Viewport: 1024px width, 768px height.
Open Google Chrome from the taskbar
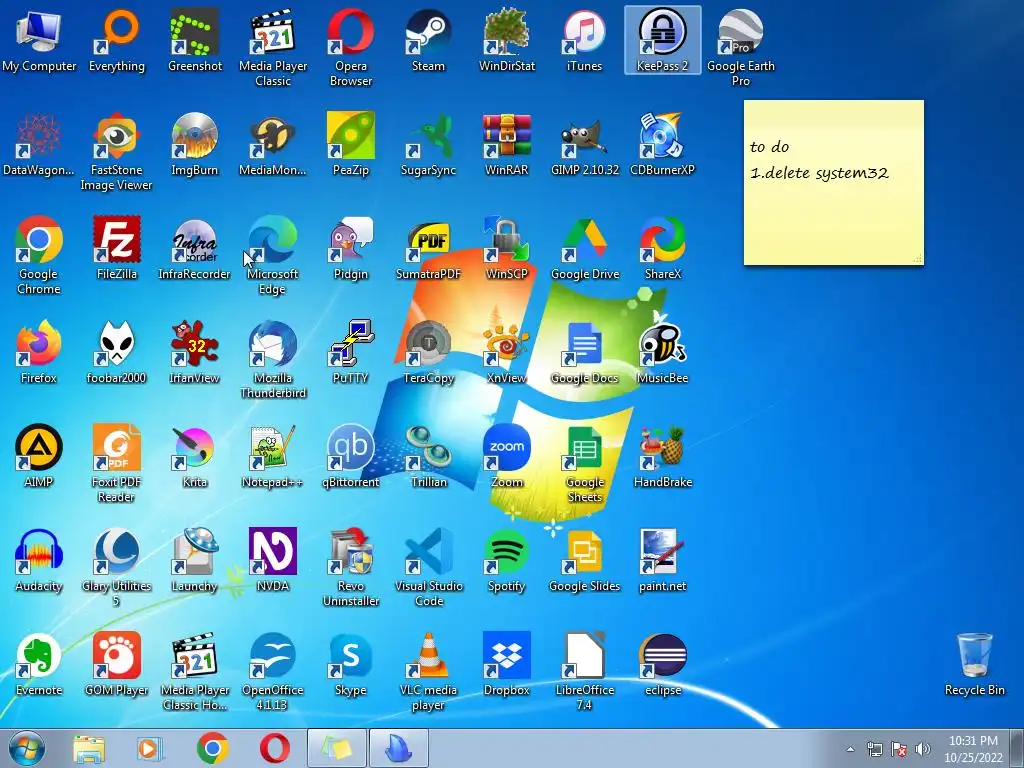[x=212, y=748]
